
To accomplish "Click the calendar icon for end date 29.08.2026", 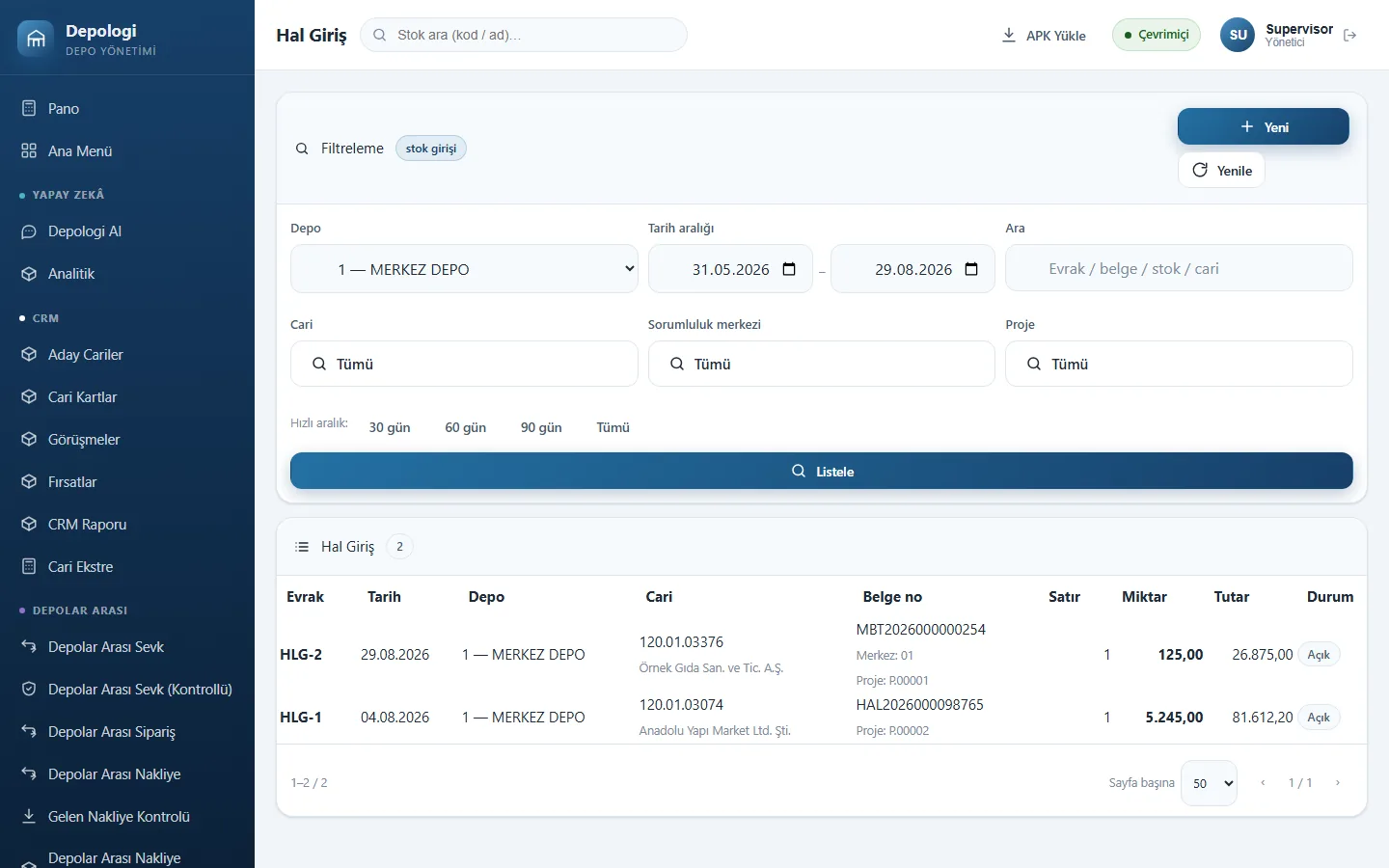I will (971, 269).
